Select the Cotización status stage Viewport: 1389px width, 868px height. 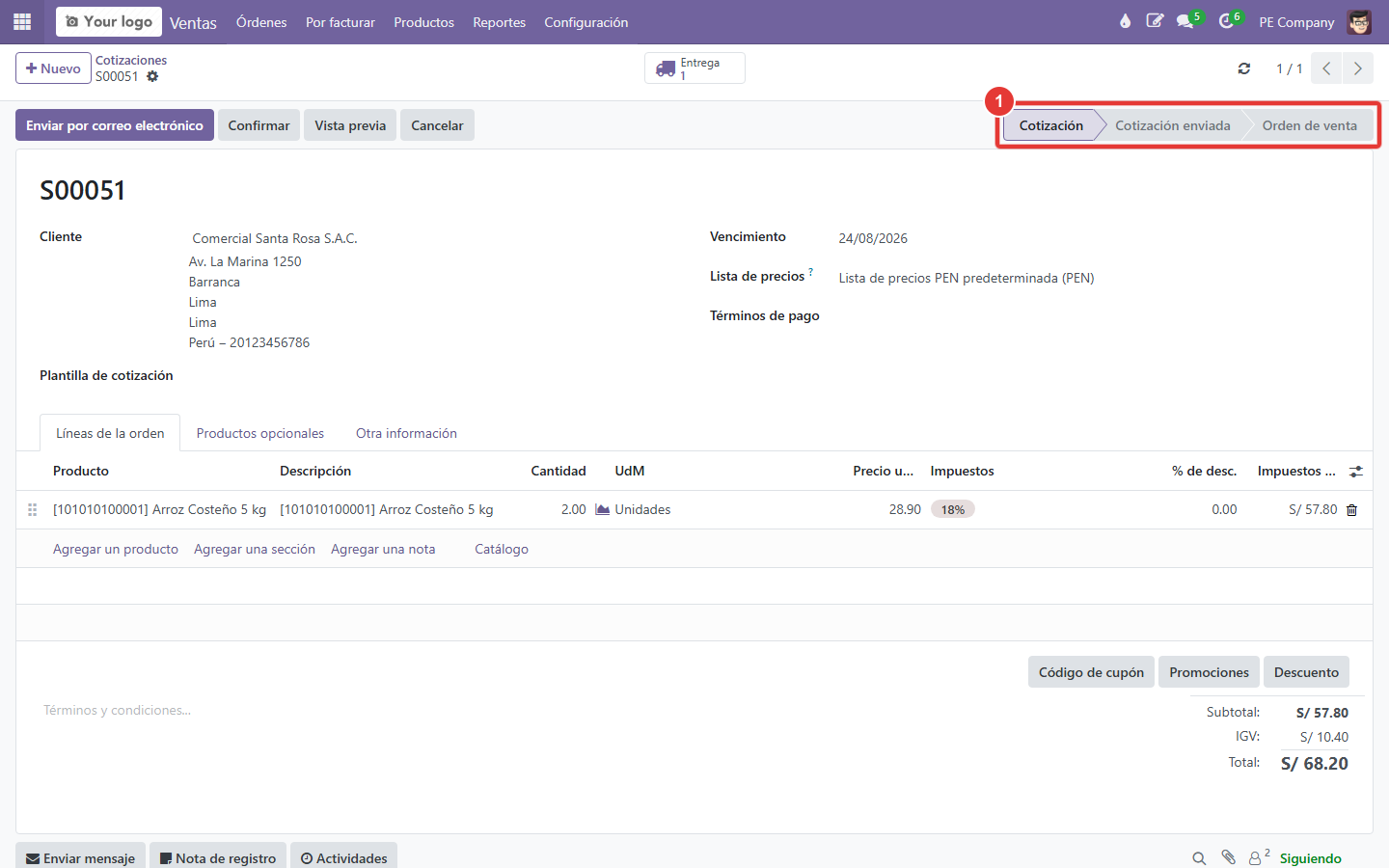1051,125
